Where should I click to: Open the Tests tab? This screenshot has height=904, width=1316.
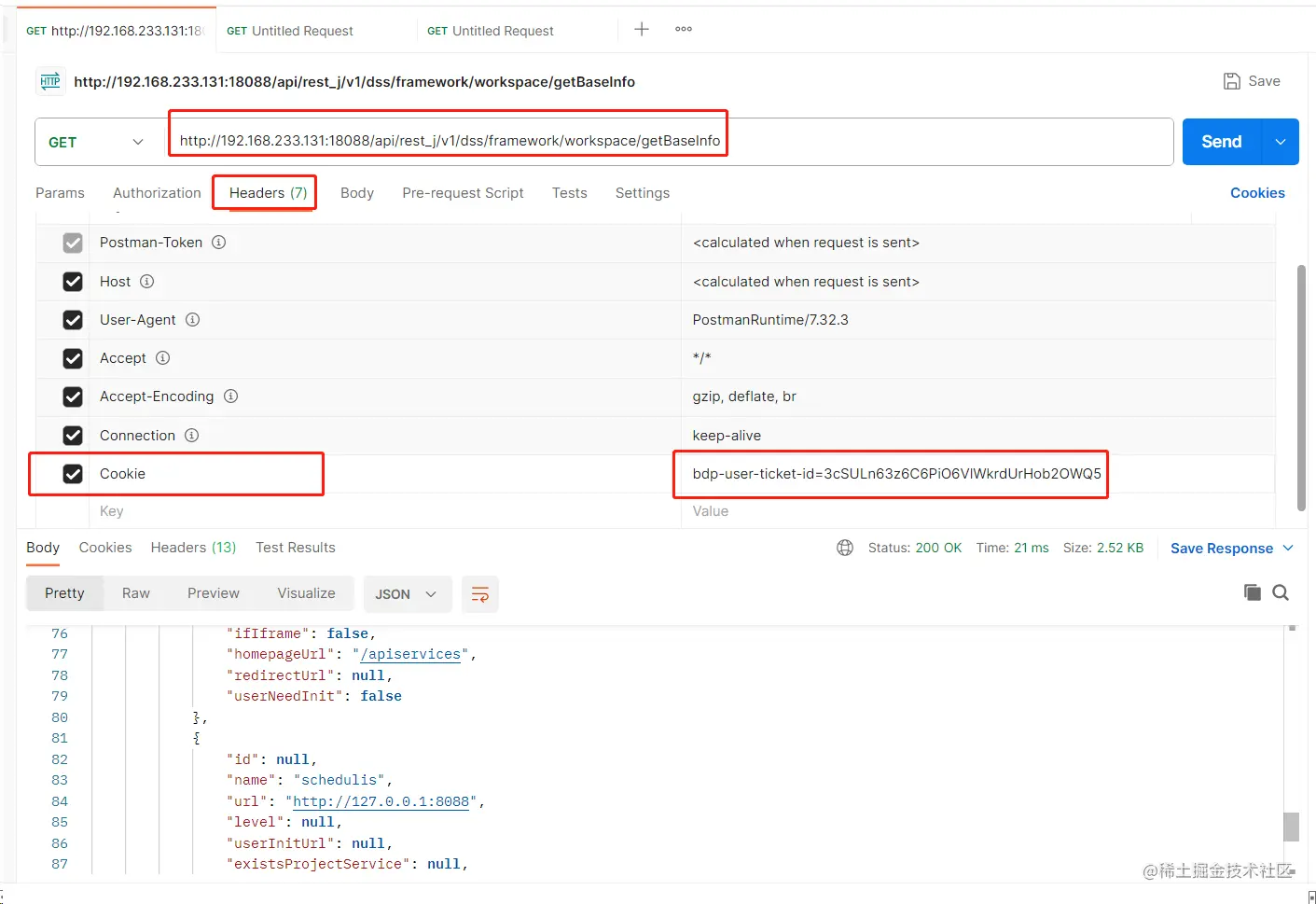coord(570,193)
